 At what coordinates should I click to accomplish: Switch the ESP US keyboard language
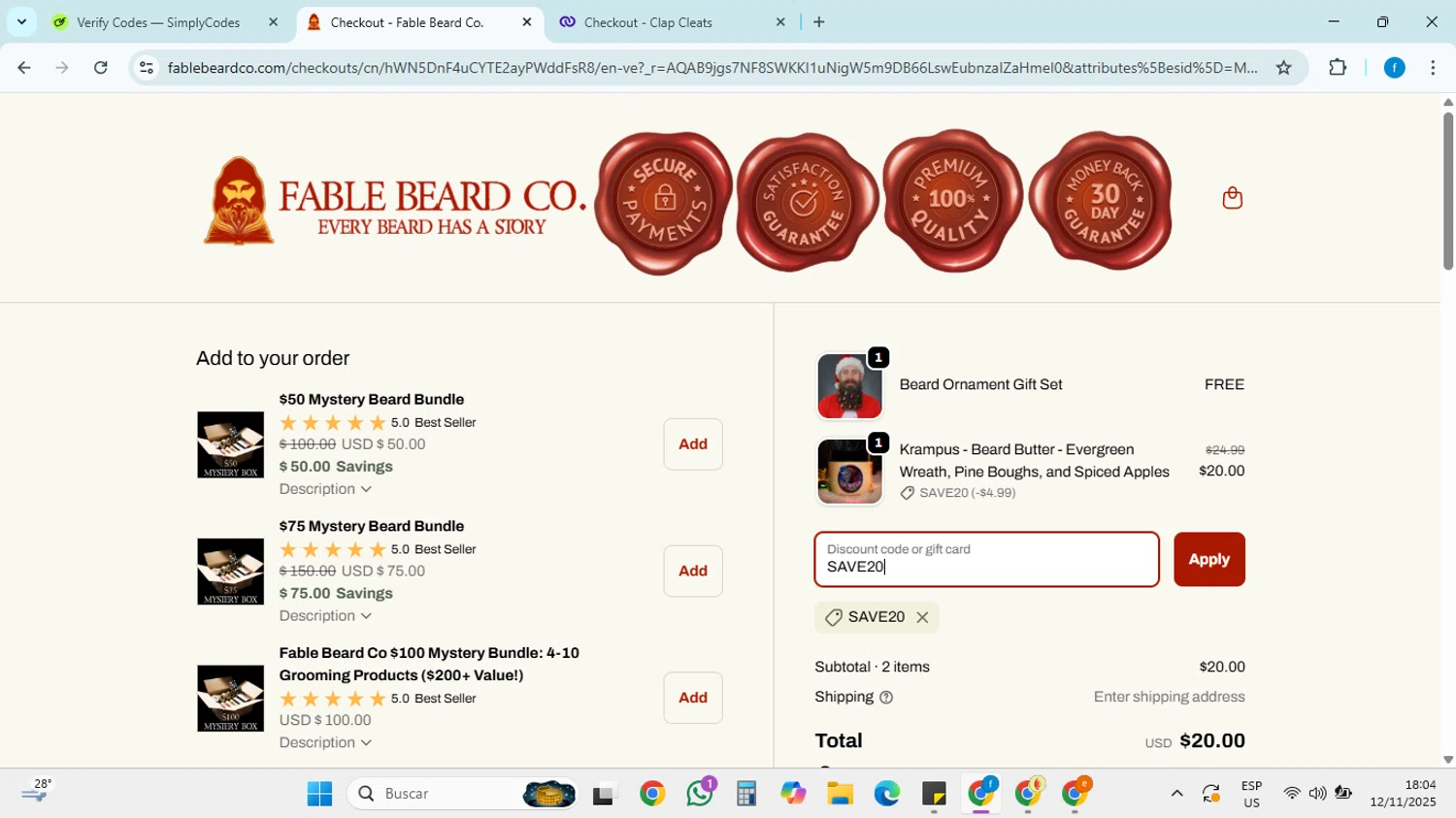coord(1251,794)
